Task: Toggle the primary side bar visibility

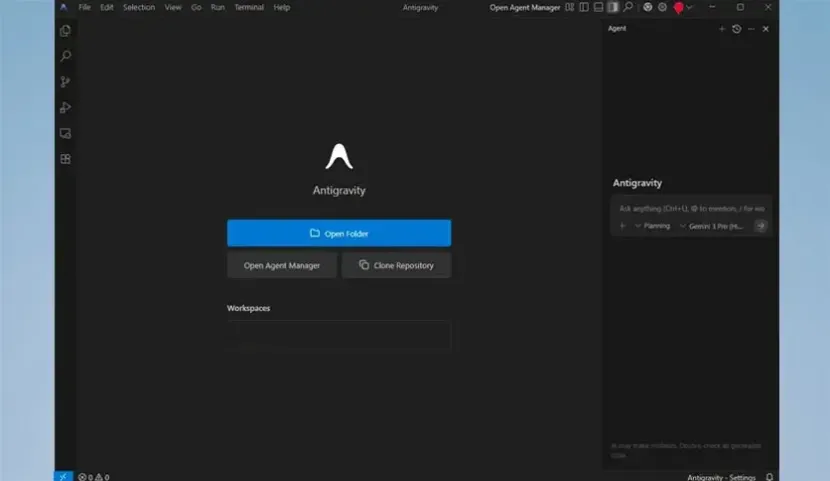Action: [x=584, y=7]
